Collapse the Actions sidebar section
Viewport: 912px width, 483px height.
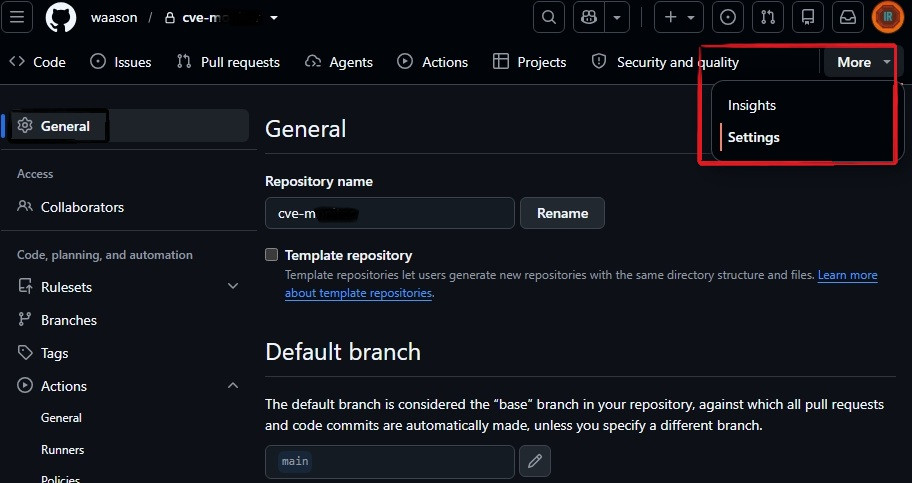[233, 385]
